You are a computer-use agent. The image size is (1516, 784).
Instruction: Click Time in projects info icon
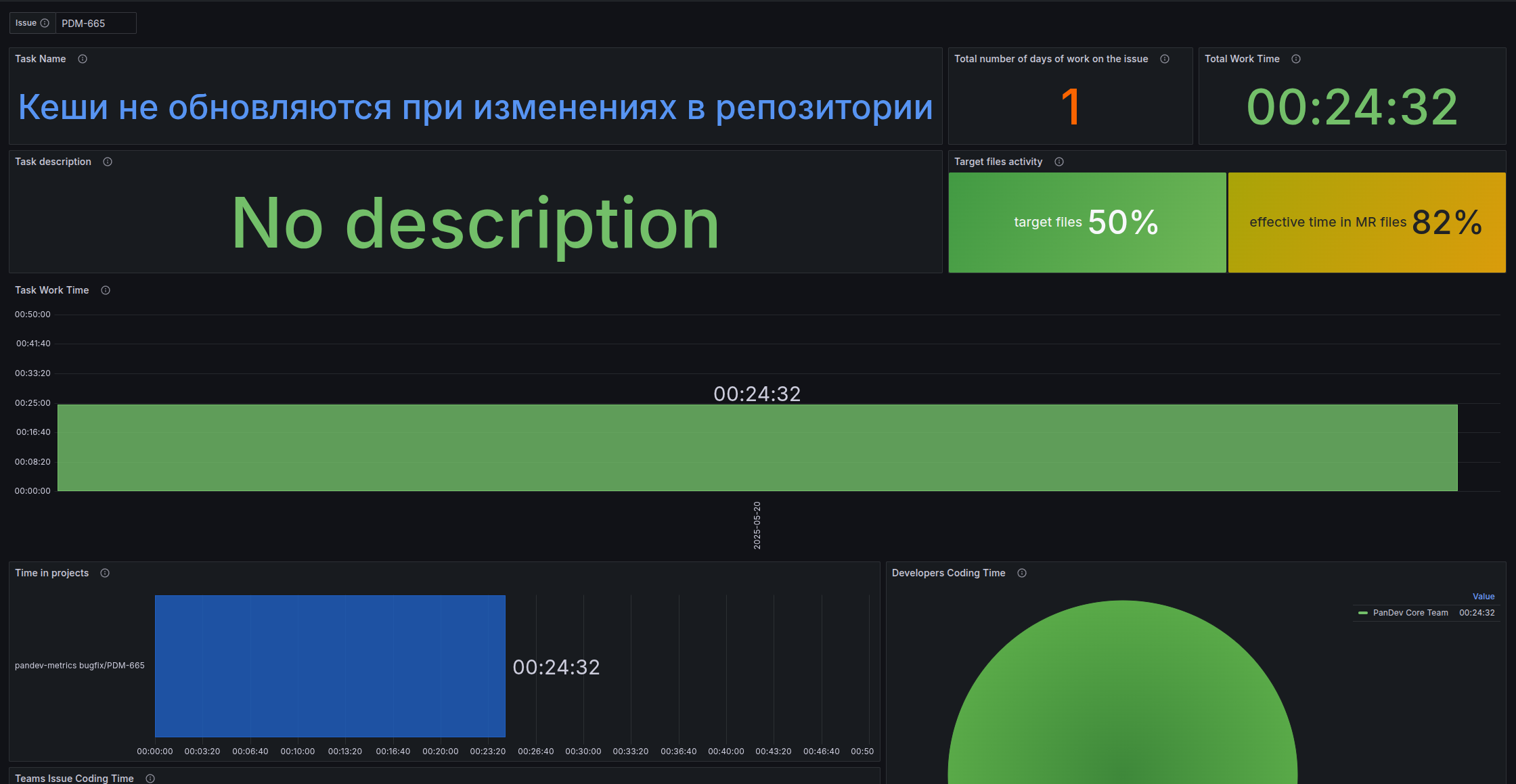(105, 573)
